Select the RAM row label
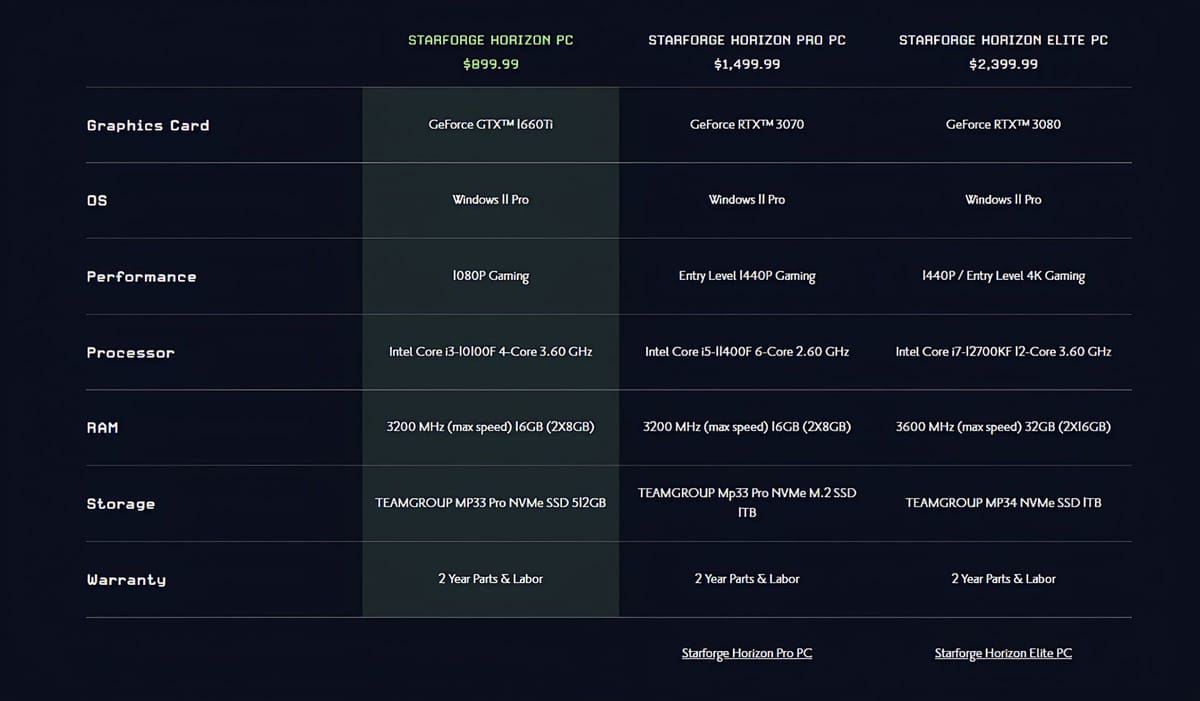1200x701 pixels. (102, 427)
